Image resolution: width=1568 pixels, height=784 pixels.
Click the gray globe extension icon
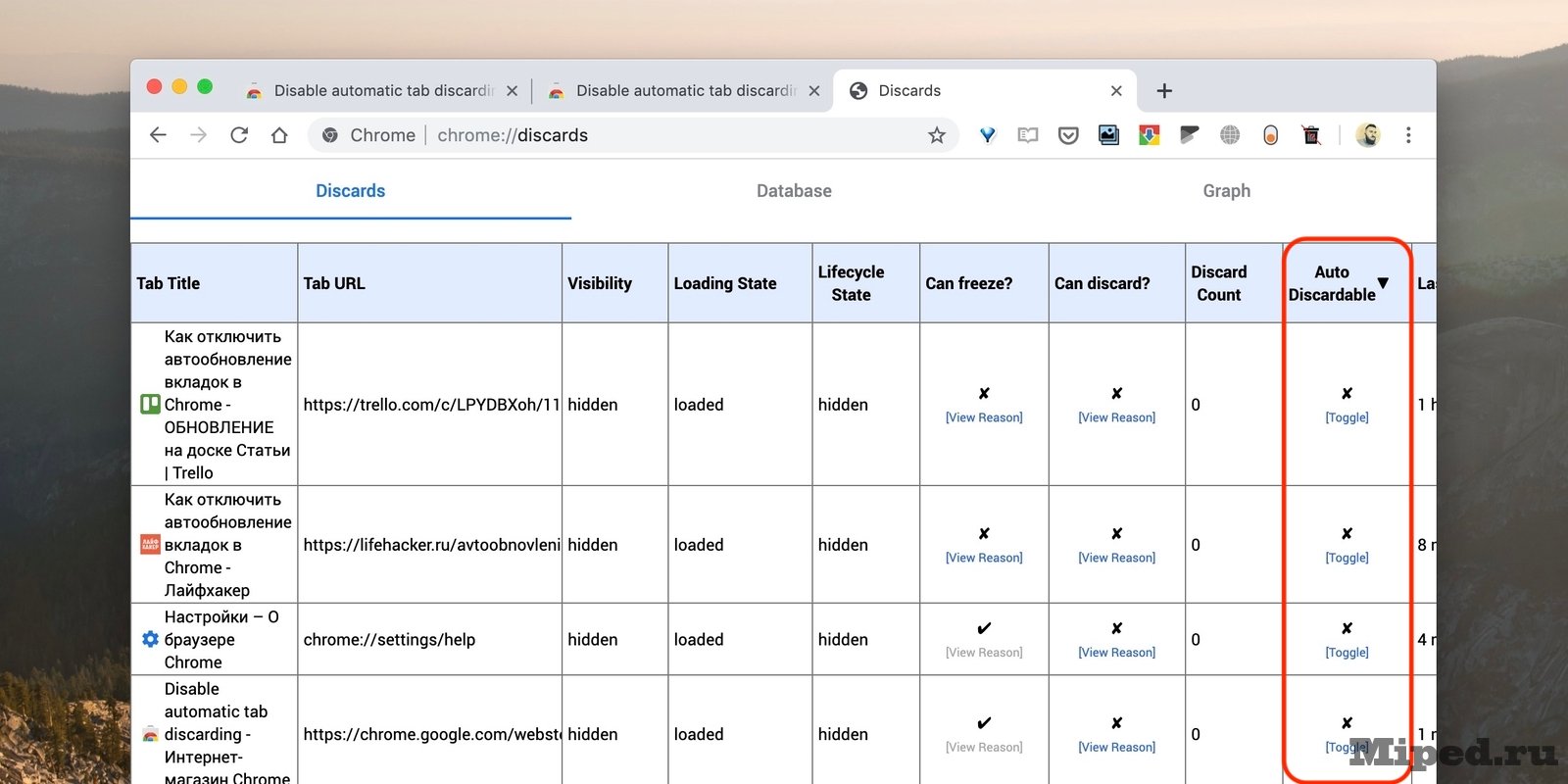(x=1230, y=135)
